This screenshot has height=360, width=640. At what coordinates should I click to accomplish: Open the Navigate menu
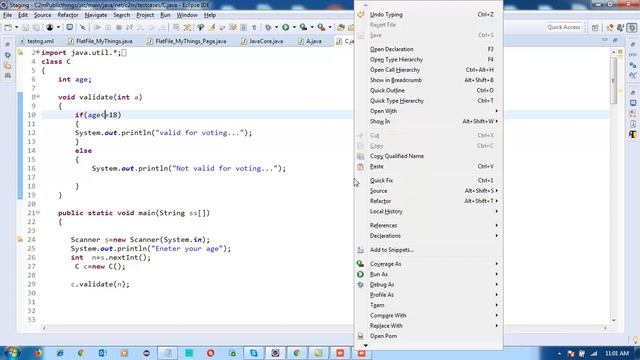click(x=96, y=15)
